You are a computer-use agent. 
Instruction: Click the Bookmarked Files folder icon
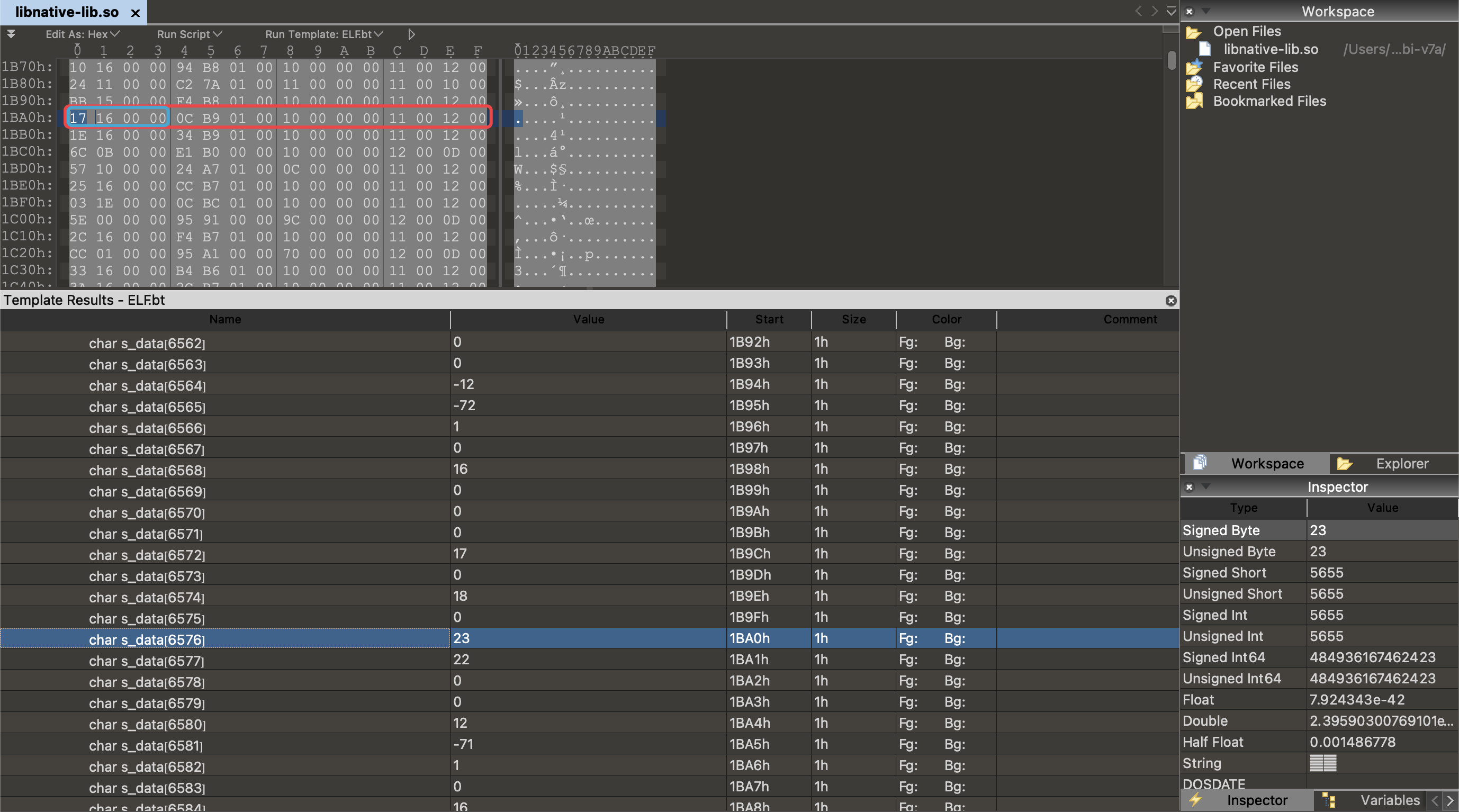[x=1194, y=101]
